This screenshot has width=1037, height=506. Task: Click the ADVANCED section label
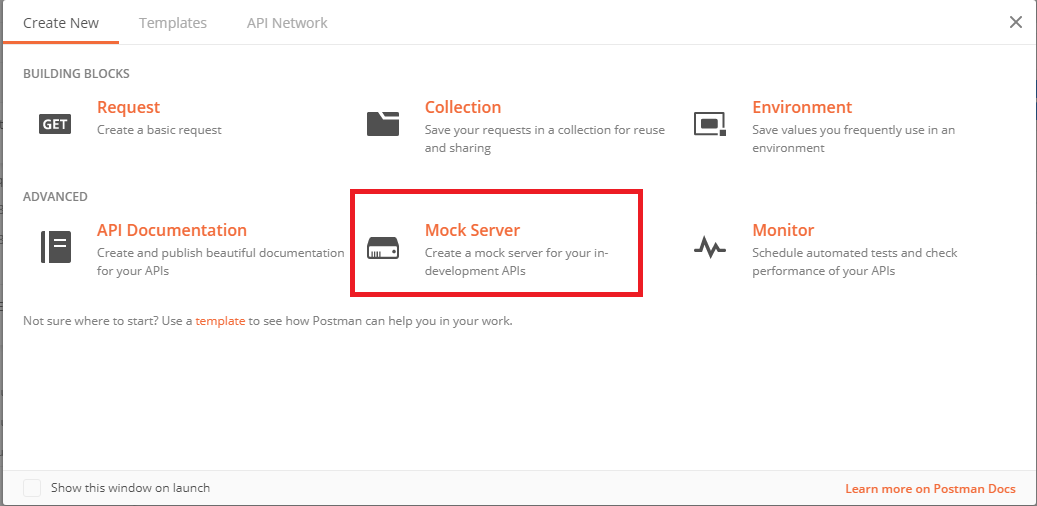point(56,196)
